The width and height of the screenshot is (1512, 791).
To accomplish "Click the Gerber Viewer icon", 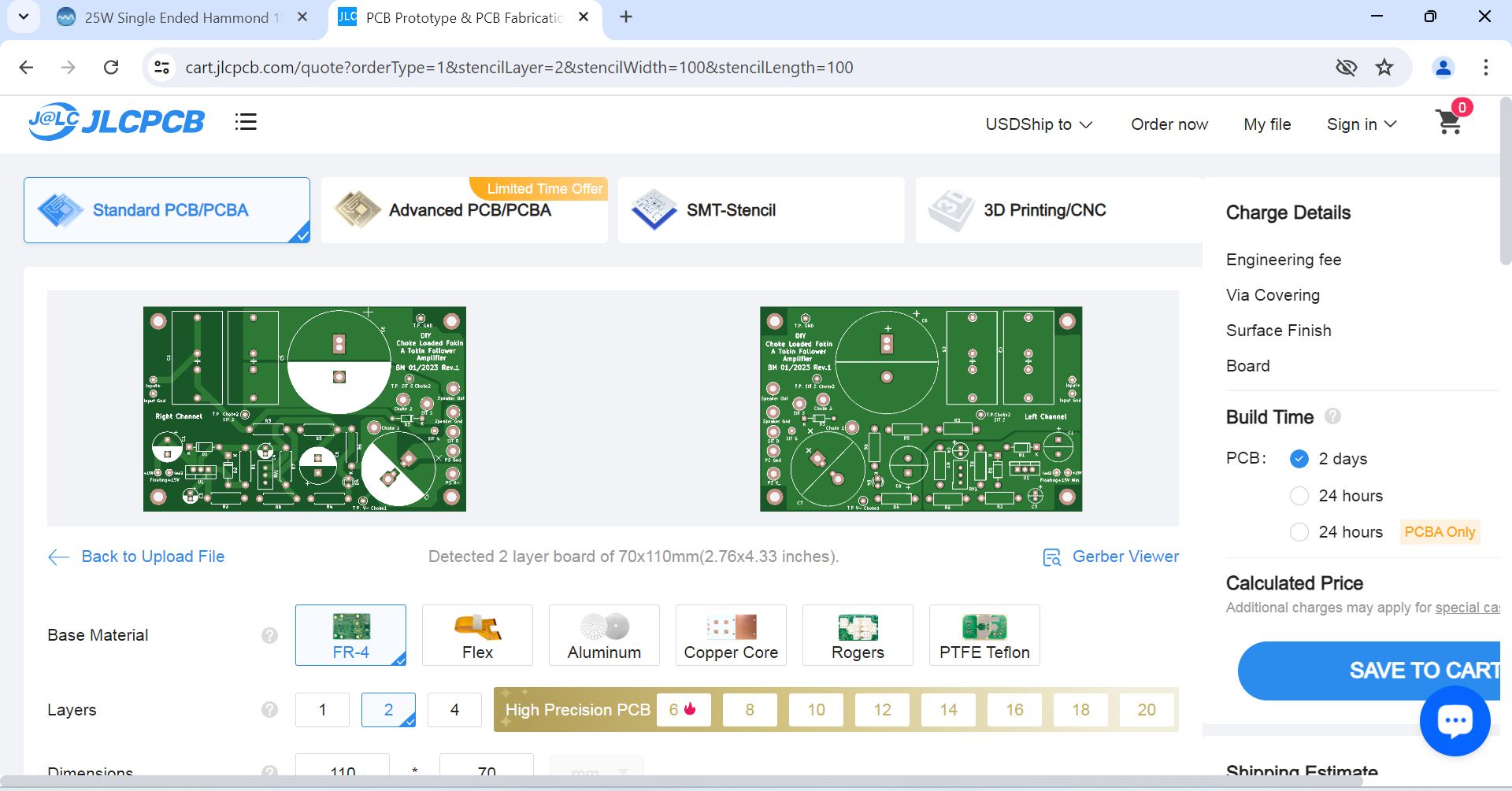I will coord(1051,557).
